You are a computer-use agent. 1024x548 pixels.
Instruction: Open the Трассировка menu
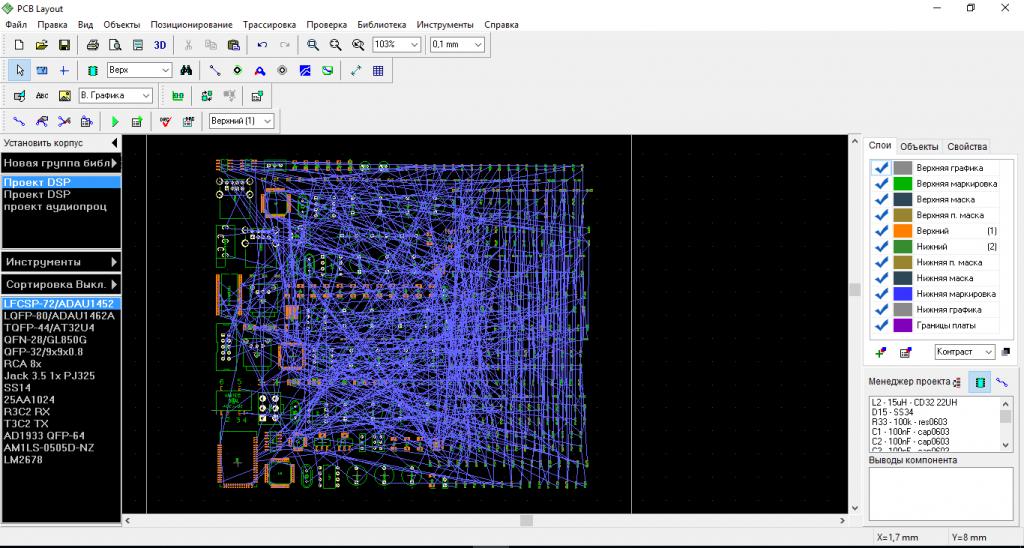269,24
